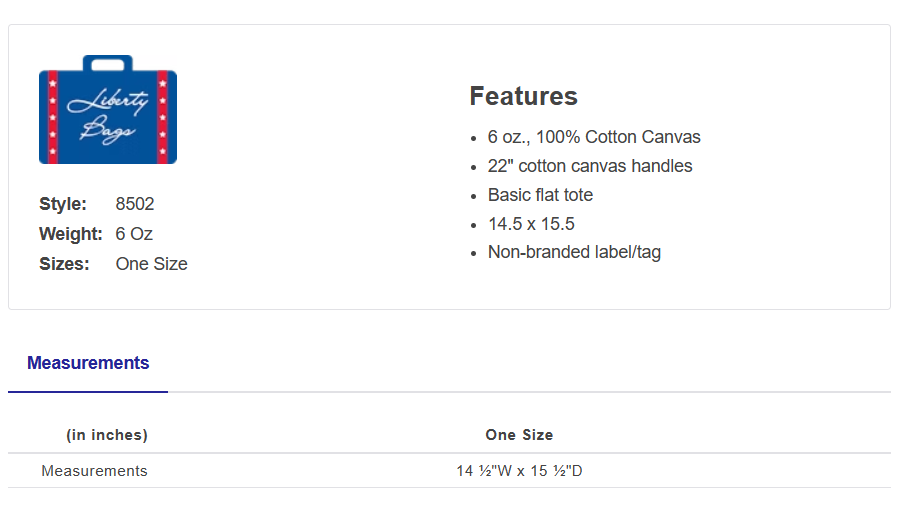Click the (in inches) column header

[107, 435]
